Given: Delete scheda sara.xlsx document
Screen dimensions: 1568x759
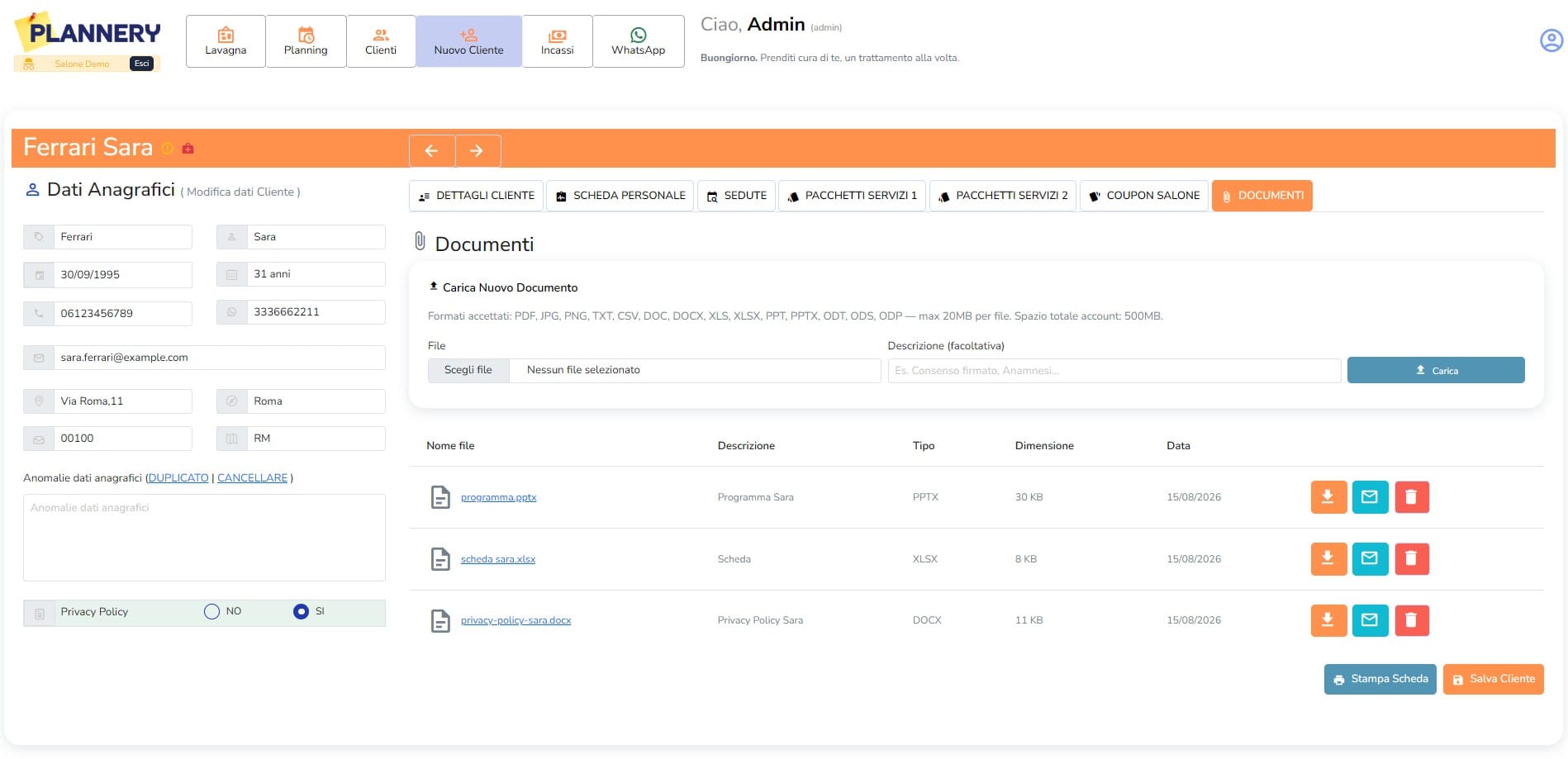Looking at the screenshot, I should tap(1412, 559).
